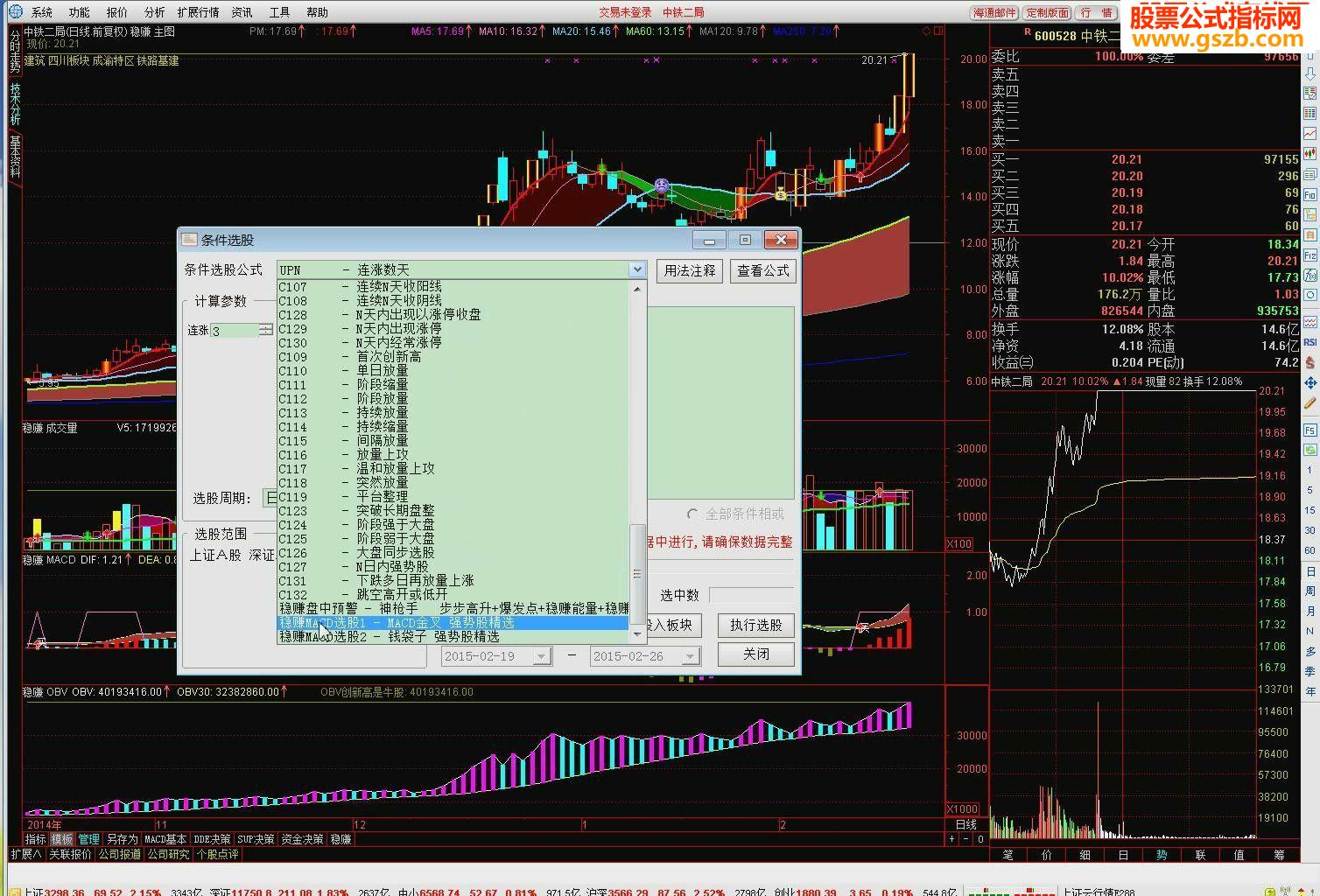The image size is (1320, 896).
Task: Select 月 monthly period in sidebar
Action: point(1310,611)
